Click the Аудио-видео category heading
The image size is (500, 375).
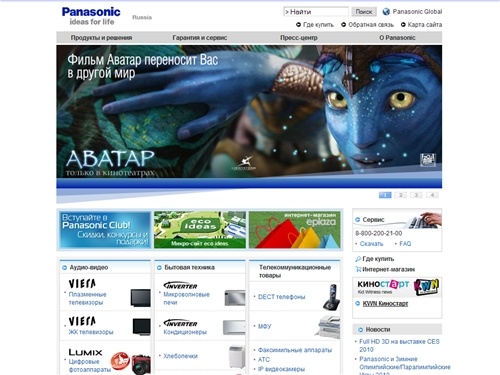[x=89, y=267]
